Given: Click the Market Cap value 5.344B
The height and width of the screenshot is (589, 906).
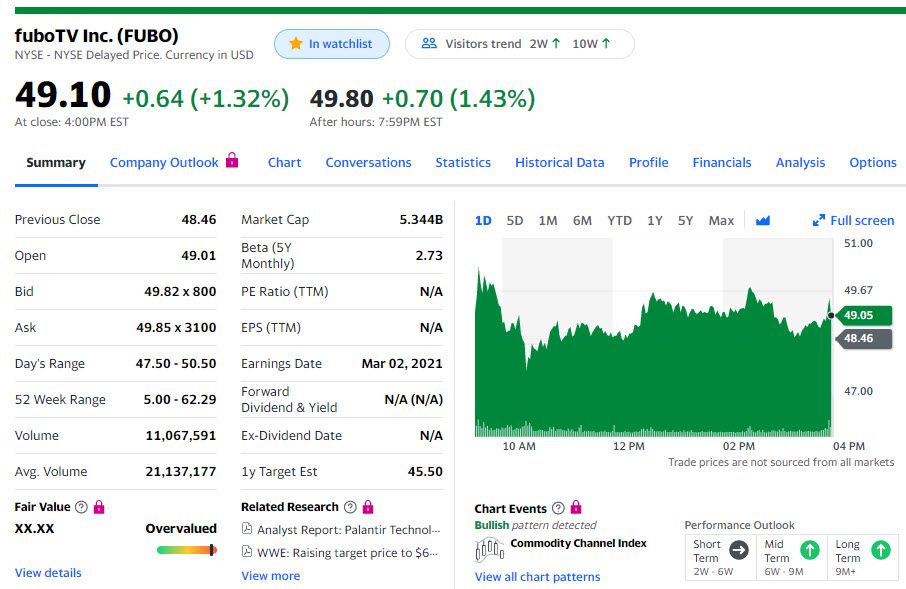Looking at the screenshot, I should click(x=421, y=220).
